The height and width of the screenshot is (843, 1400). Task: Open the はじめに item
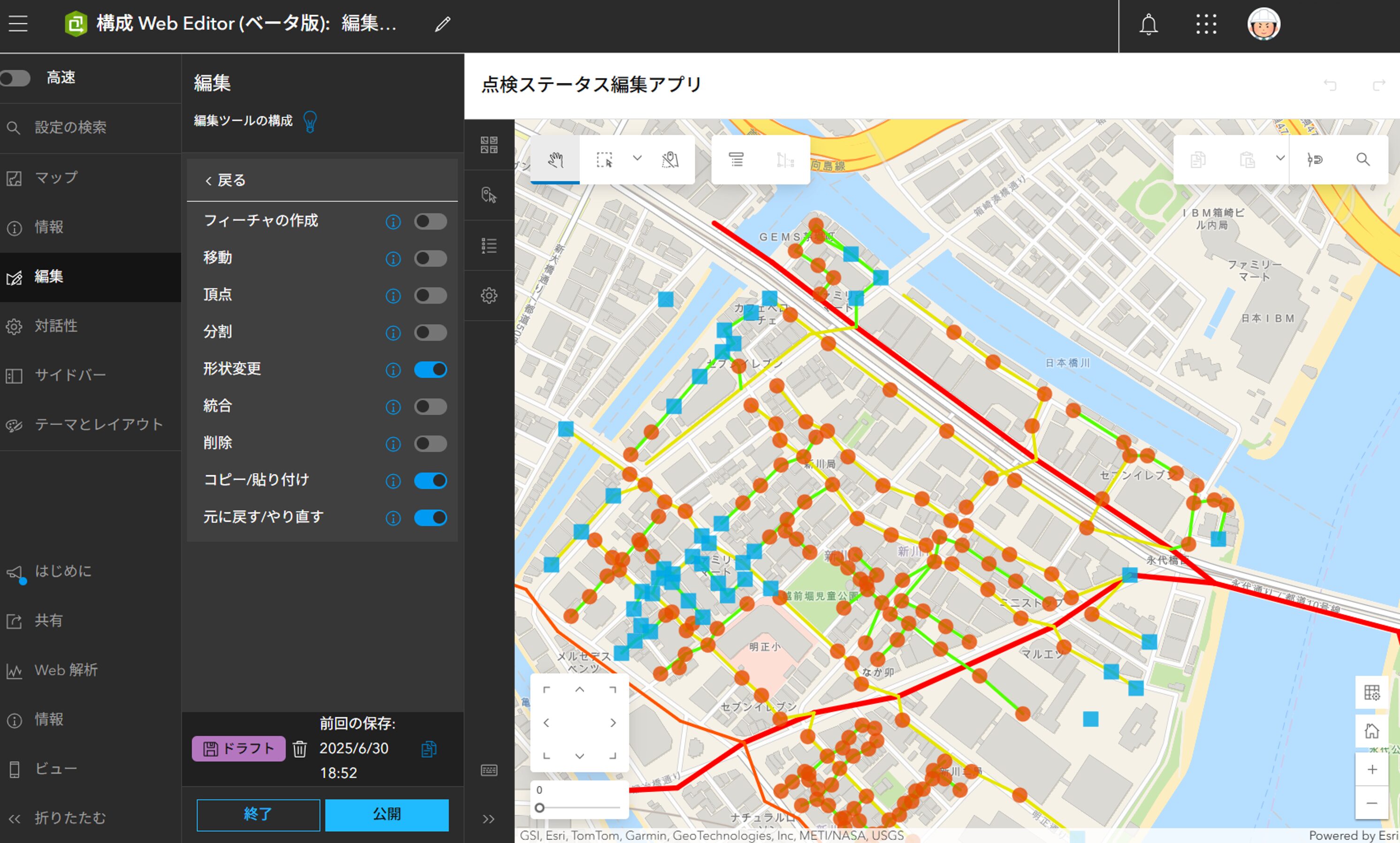click(x=91, y=571)
